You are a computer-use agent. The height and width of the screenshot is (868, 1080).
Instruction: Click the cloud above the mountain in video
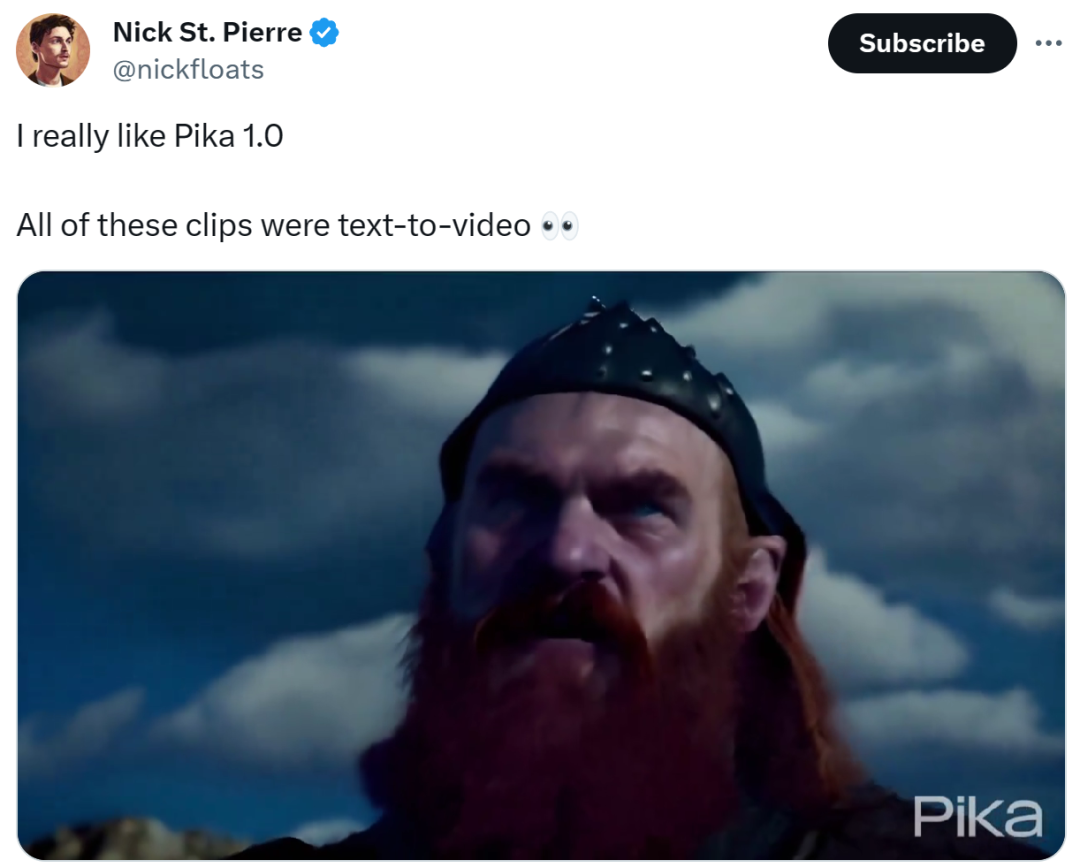coord(276,703)
